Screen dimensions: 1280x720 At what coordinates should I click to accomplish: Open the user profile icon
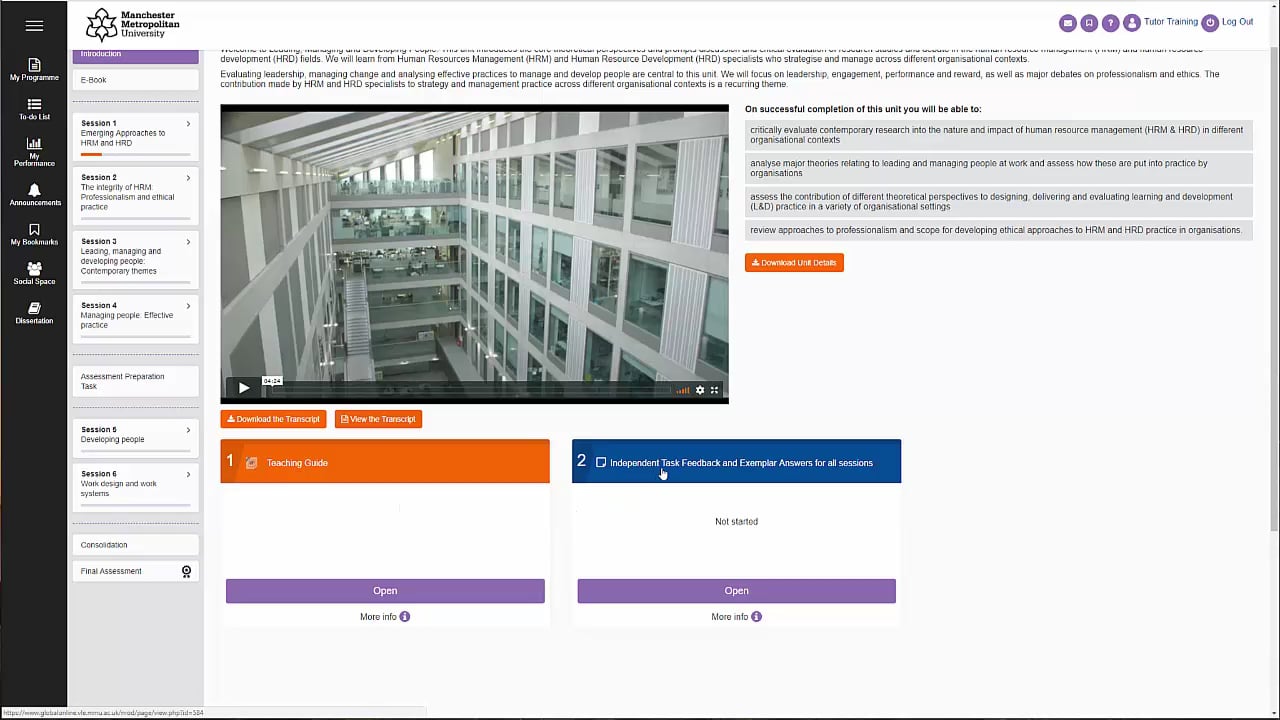coord(1131,23)
